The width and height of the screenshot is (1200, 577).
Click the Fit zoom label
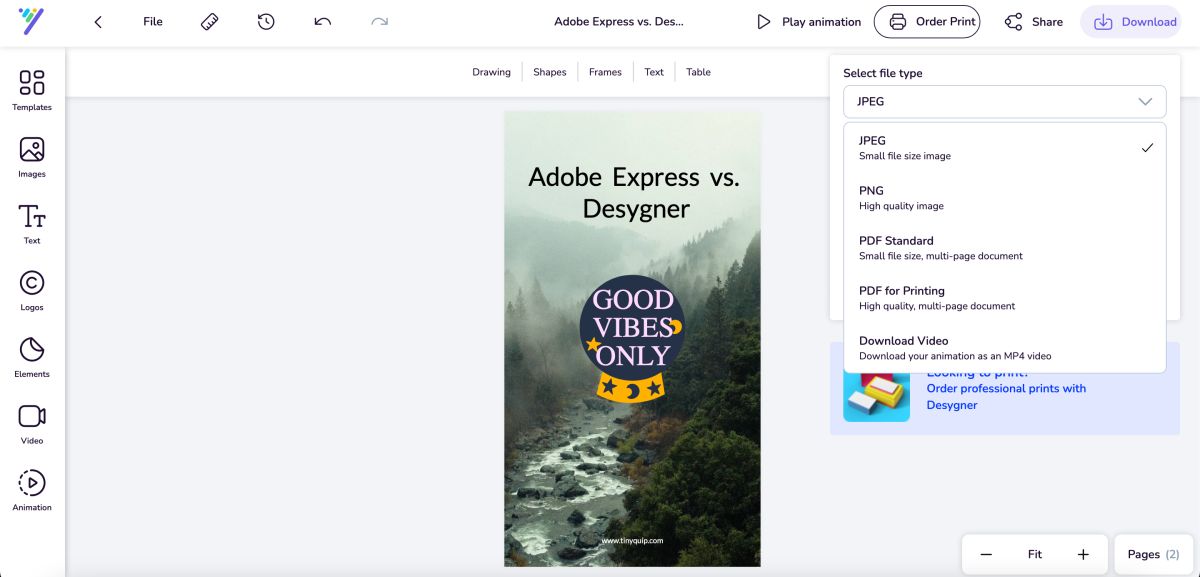click(x=1035, y=554)
